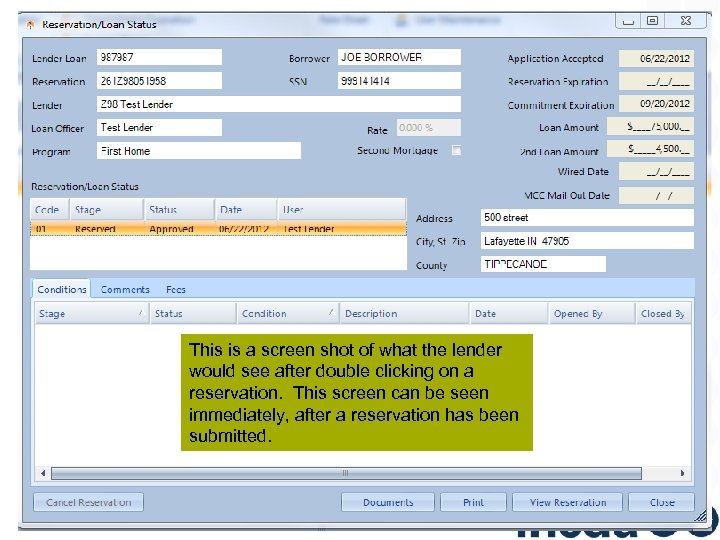Click the Close button at bottom
720x540 pixels.
661,502
